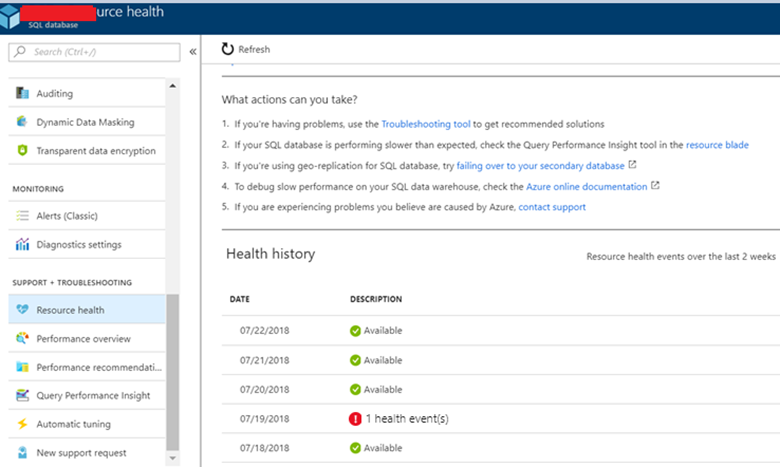Click the Diagnostics settings chart icon
780x467 pixels.
pyautogui.click(x=22, y=244)
